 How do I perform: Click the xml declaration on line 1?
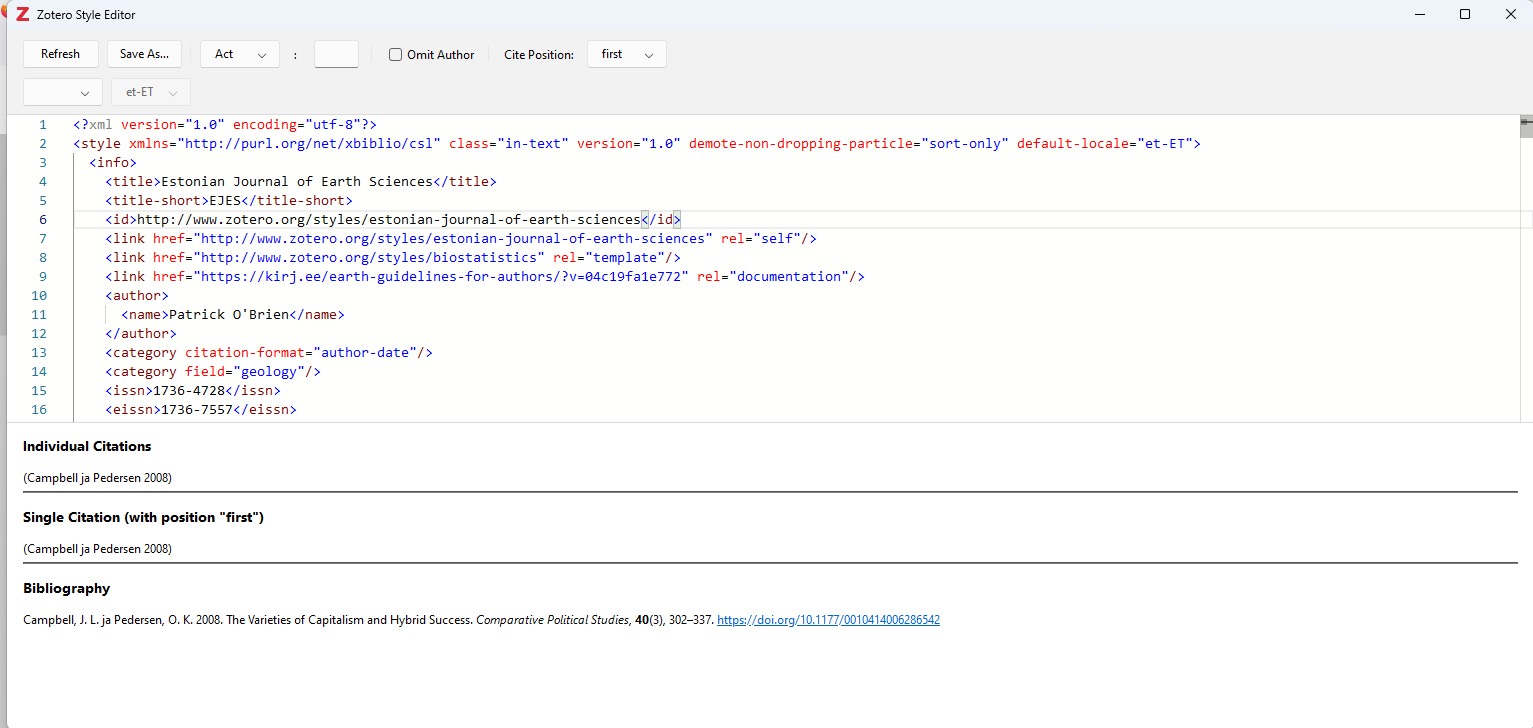224,124
